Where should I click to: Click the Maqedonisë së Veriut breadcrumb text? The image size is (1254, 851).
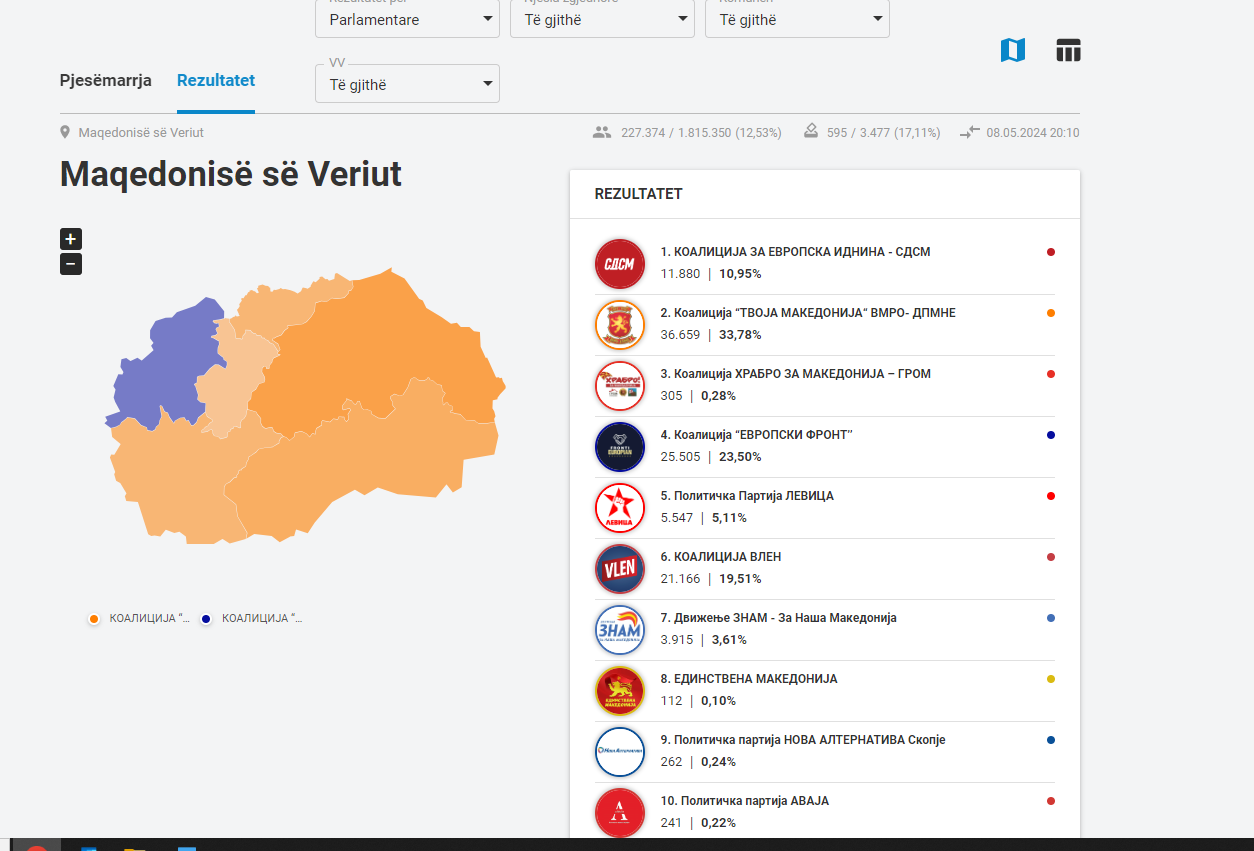tap(141, 132)
